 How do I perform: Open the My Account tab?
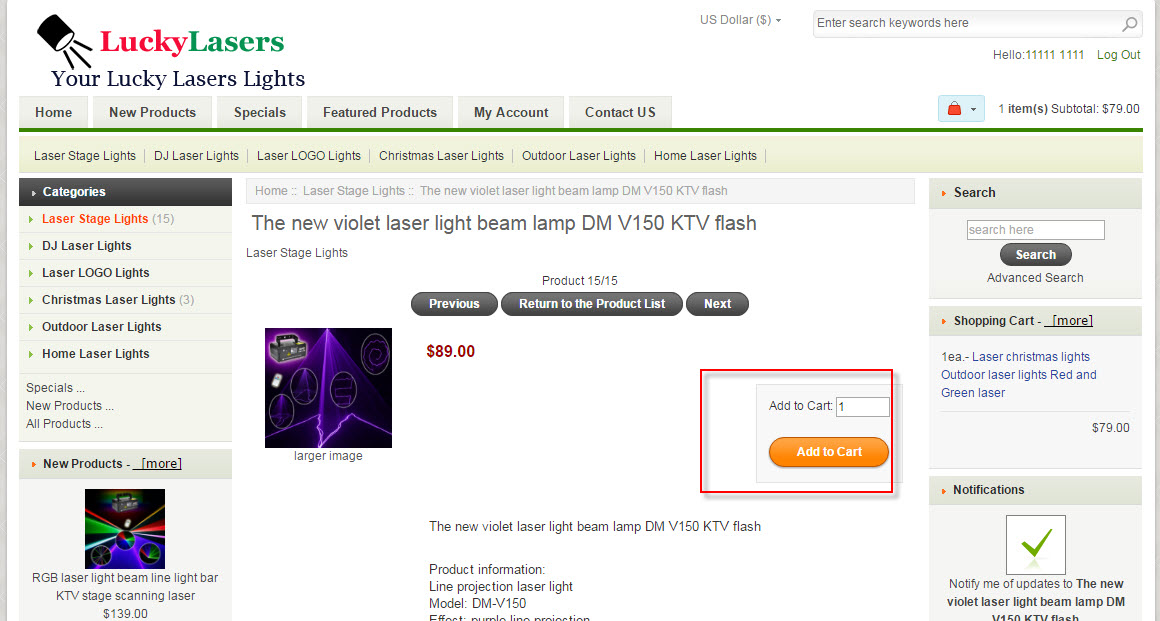pyautogui.click(x=511, y=113)
